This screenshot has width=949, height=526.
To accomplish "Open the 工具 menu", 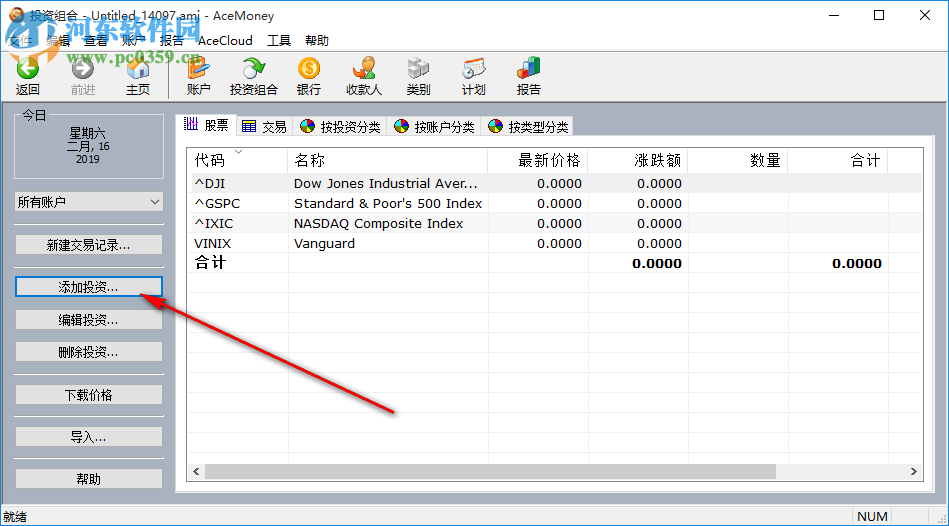I will coord(279,41).
